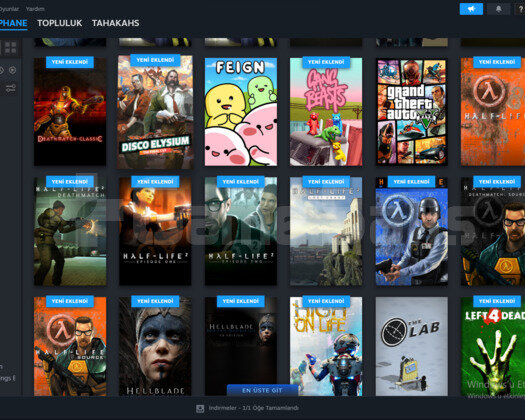Select Grand Theft Auto V cover
Viewport: 525px width, 420px height.
pyautogui.click(x=411, y=112)
